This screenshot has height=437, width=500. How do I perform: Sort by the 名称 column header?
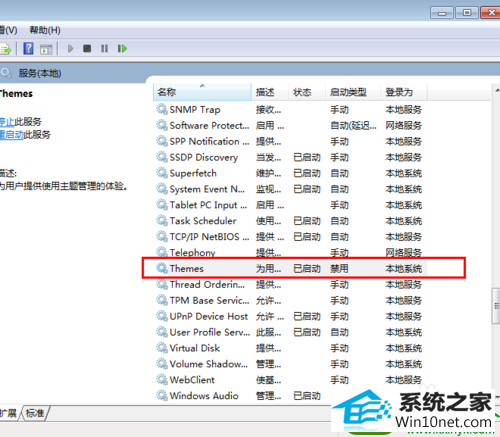[202, 92]
